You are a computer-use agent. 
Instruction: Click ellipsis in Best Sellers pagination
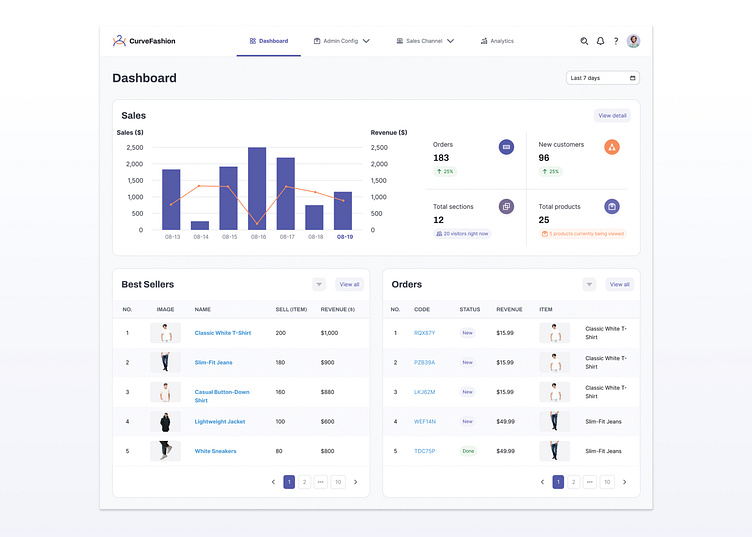tap(320, 482)
